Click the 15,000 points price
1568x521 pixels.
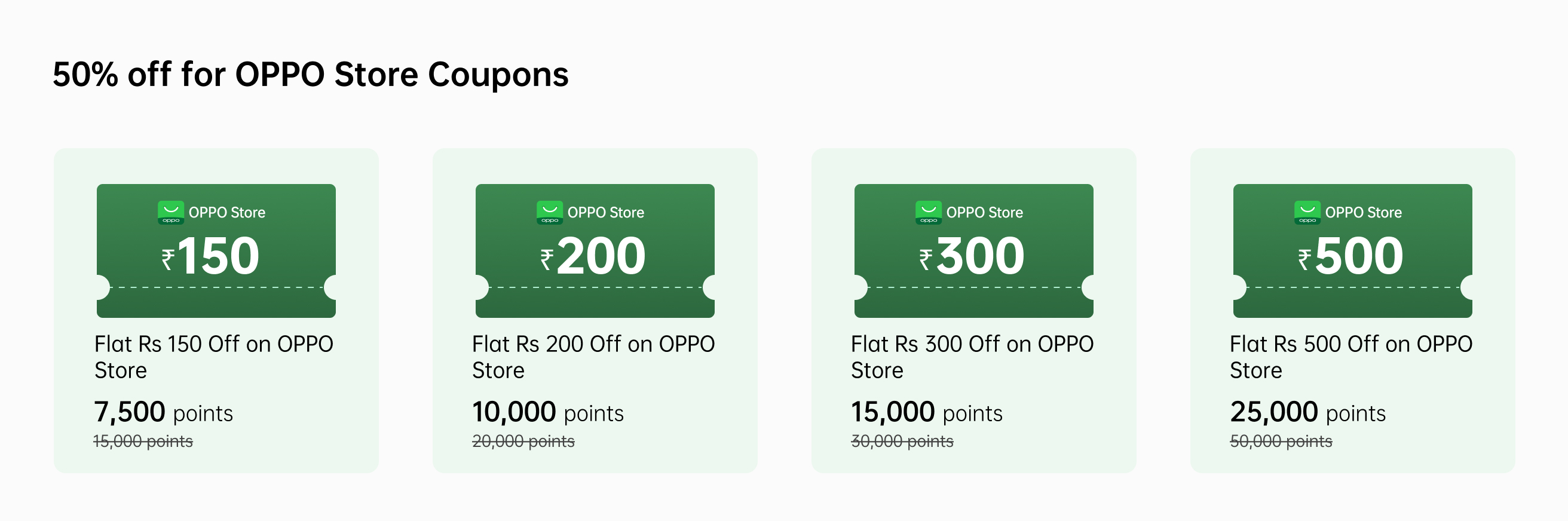(926, 412)
